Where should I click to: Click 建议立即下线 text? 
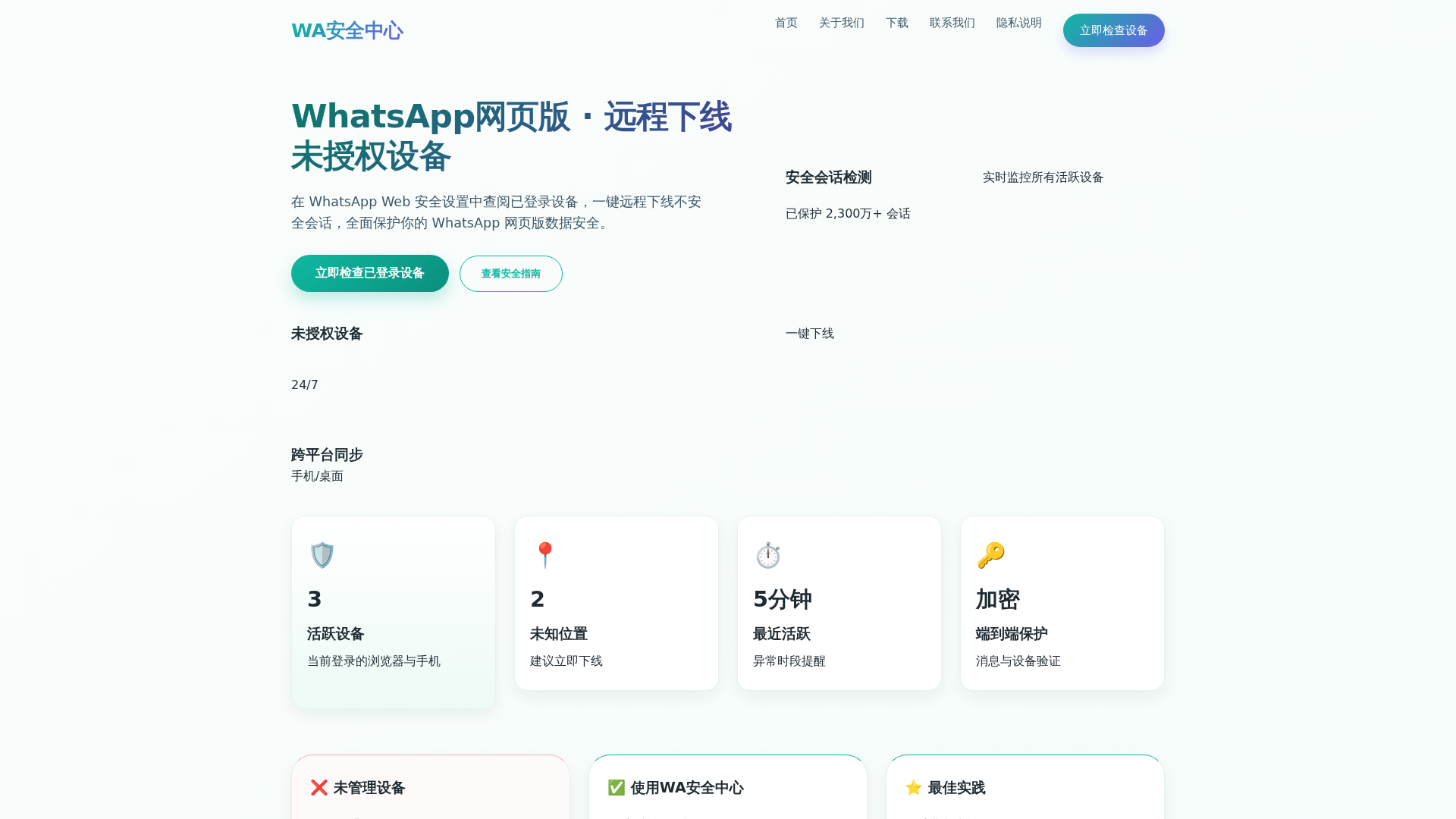566,661
